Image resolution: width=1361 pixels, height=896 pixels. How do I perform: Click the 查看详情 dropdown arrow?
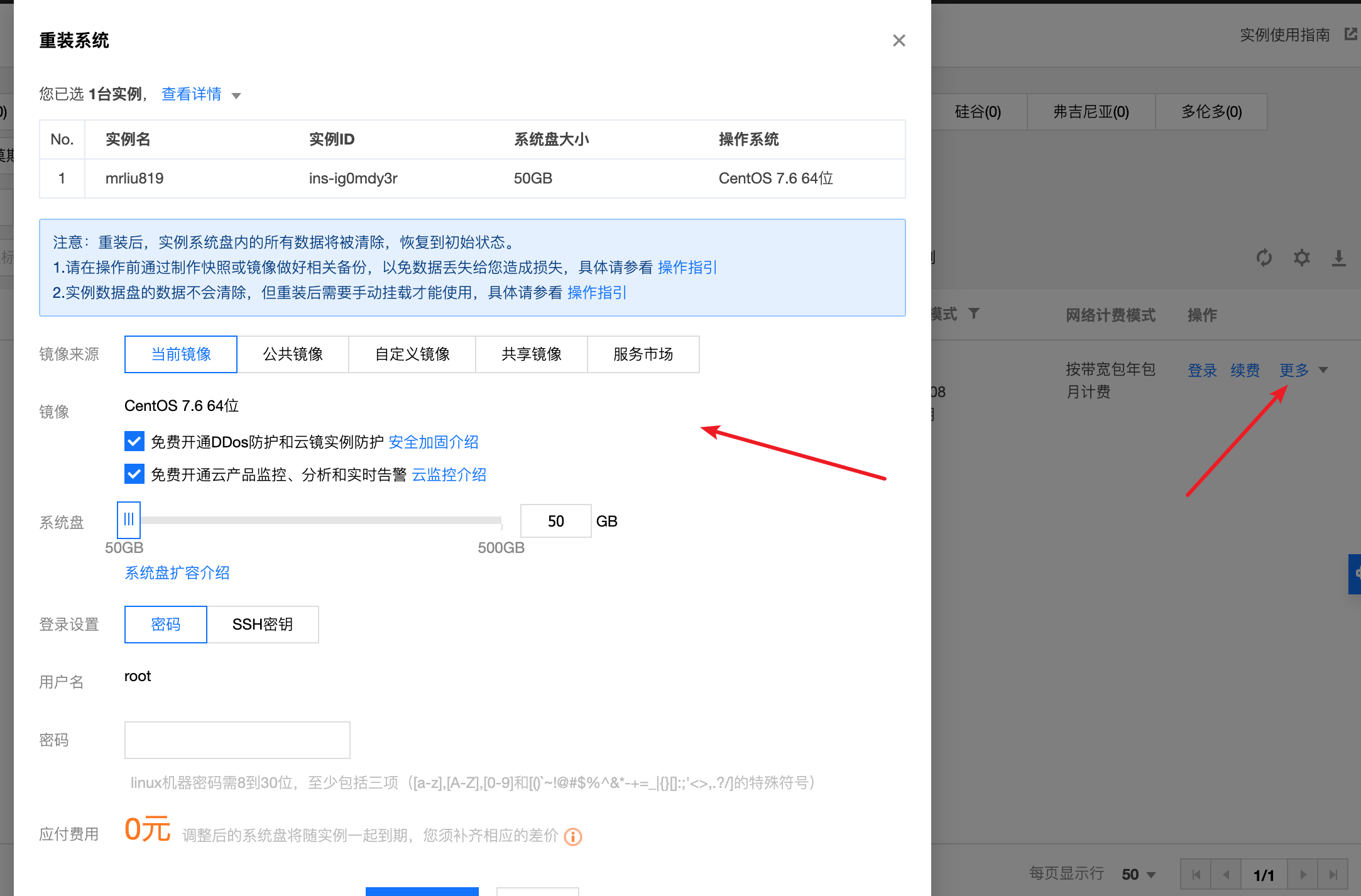pos(236,96)
